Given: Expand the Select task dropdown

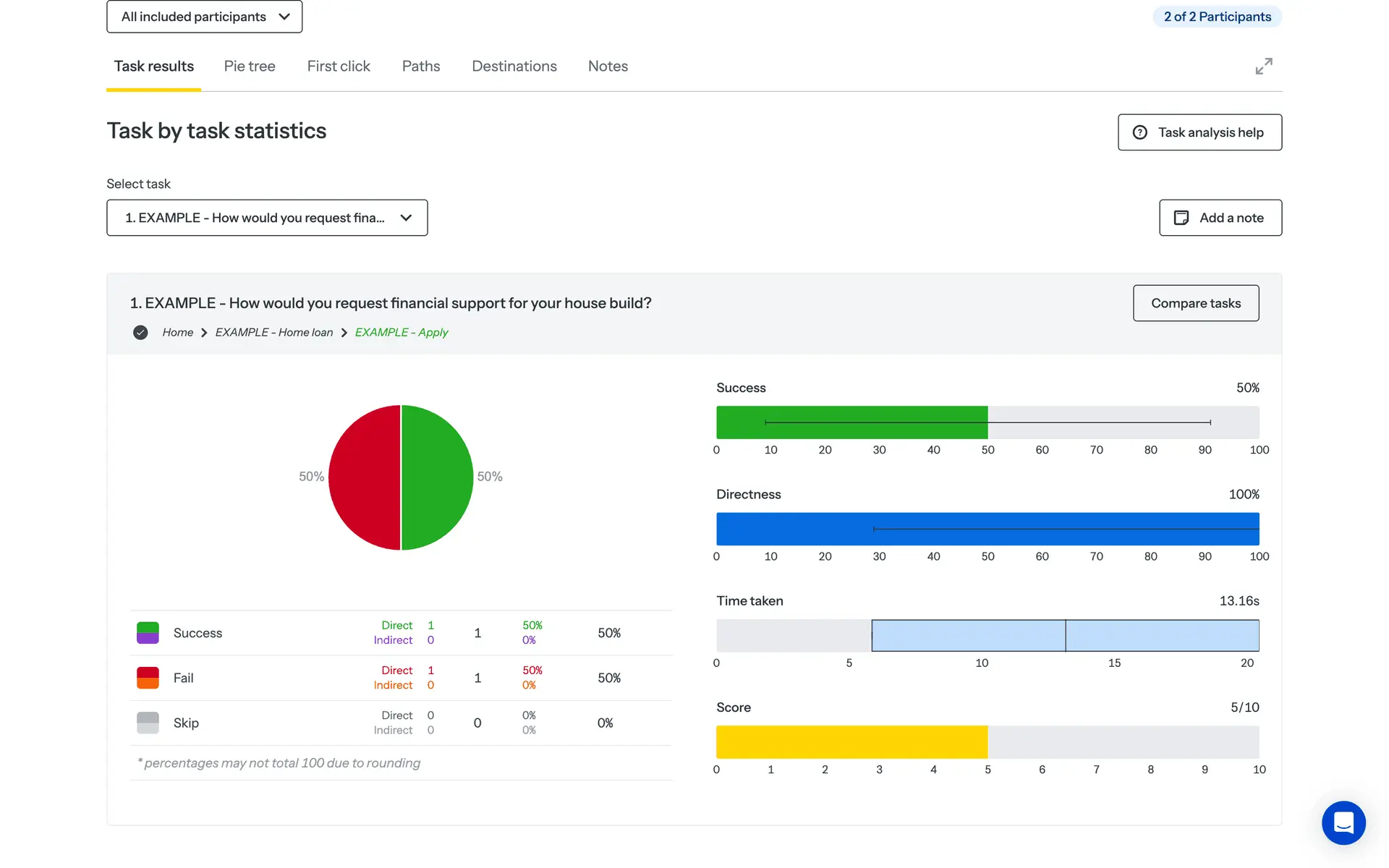Looking at the screenshot, I should (267, 218).
